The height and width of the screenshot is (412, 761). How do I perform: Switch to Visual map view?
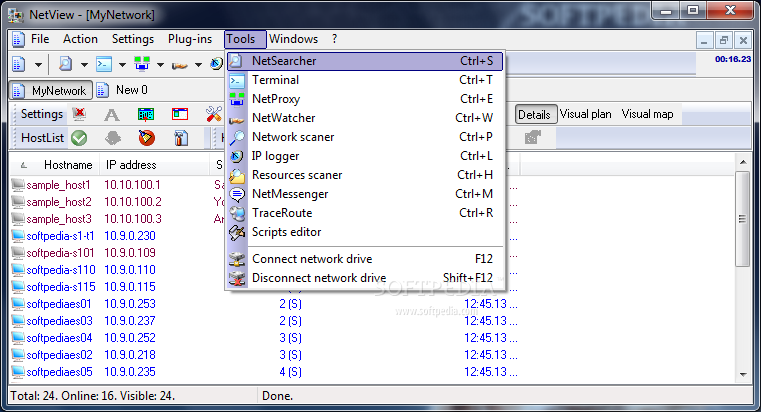647,114
